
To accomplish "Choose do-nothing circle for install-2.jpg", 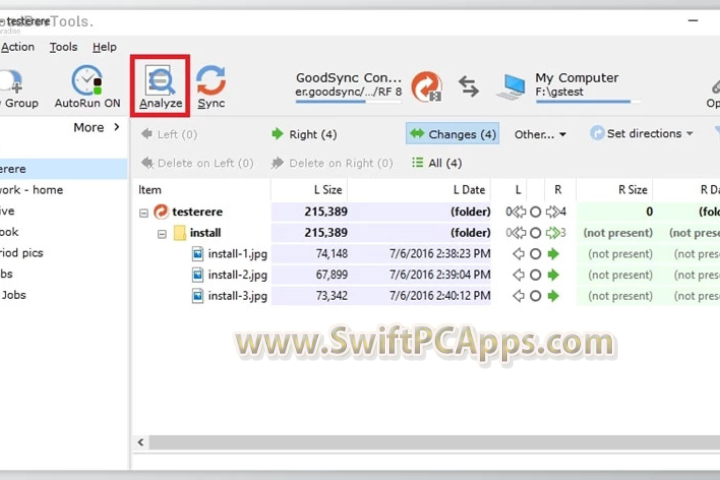I will pos(535,275).
